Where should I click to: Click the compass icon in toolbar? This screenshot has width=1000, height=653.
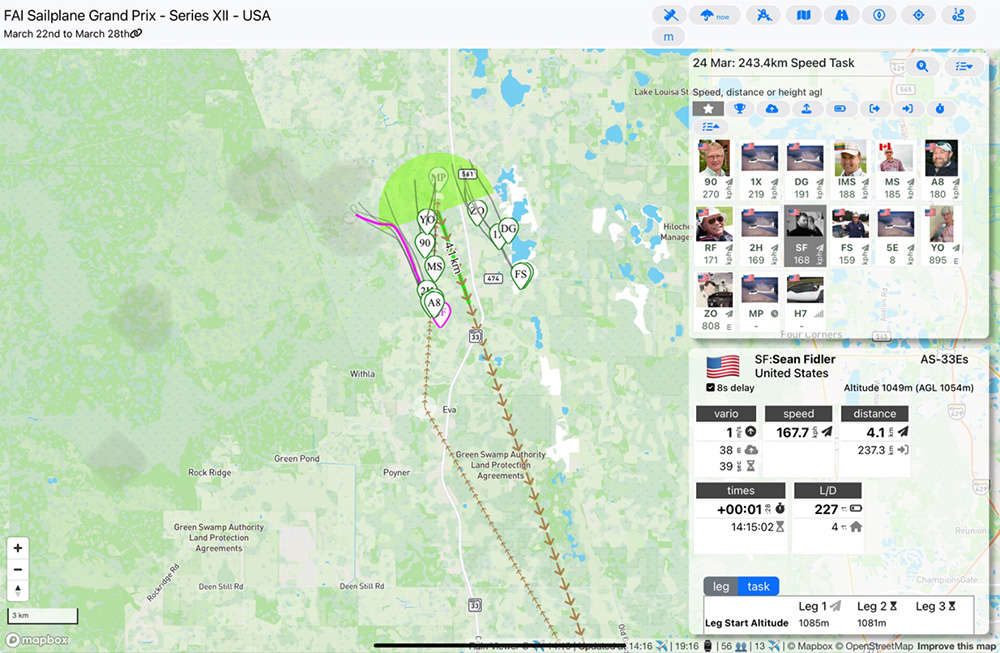pos(880,15)
